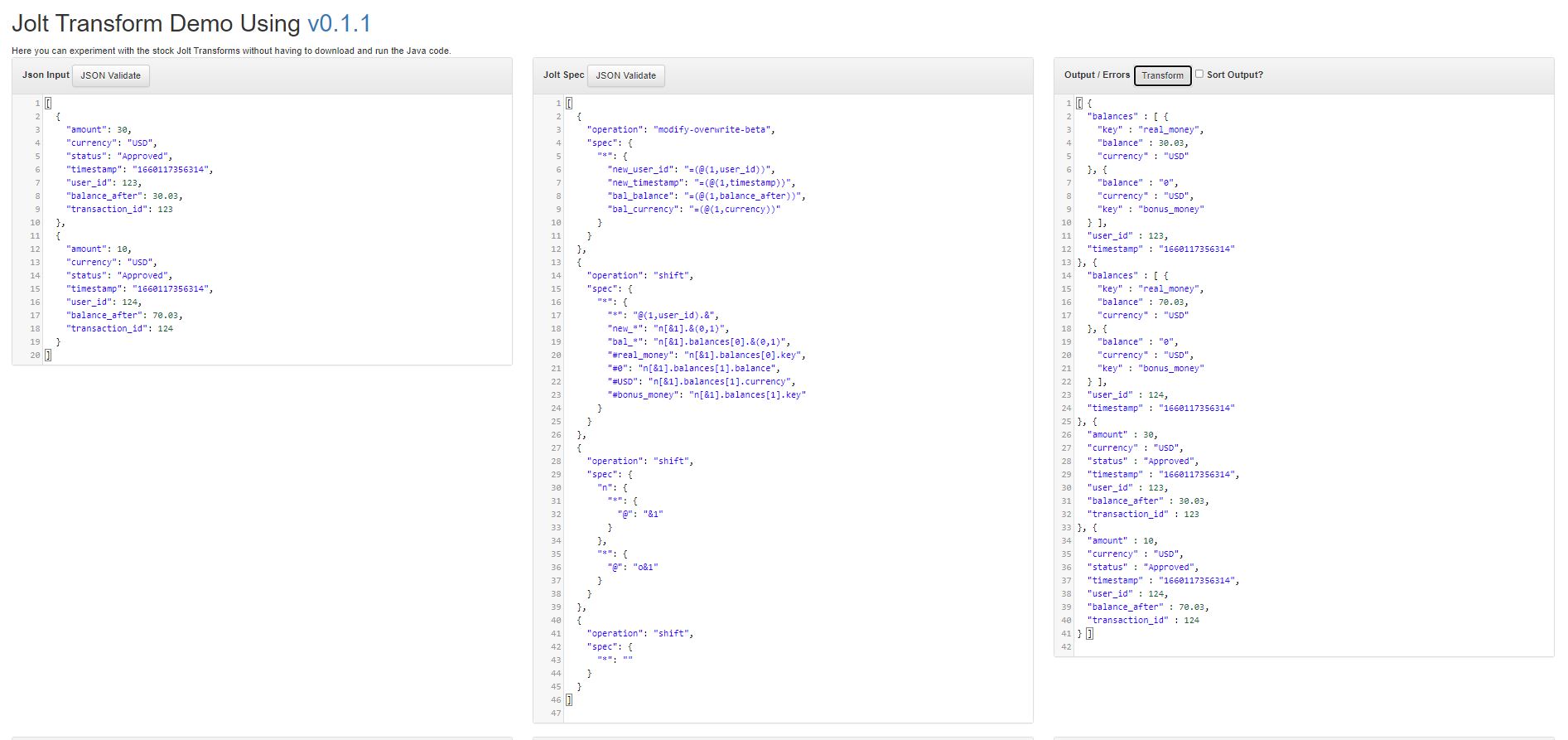
Task: Click "amount" : 30 in Output editor
Action: tap(1122, 434)
